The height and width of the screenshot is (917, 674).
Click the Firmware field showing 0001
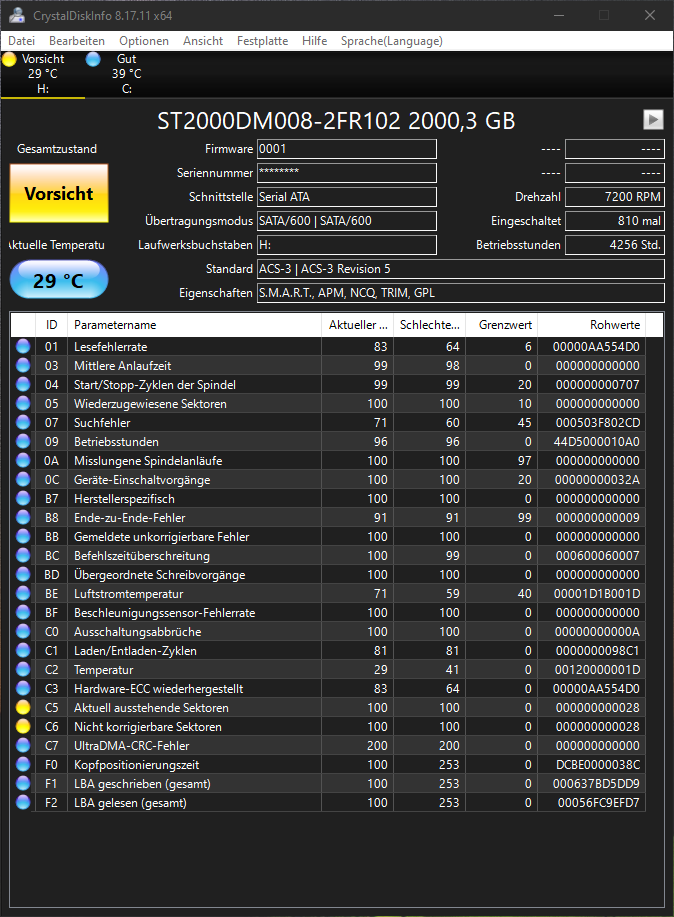347,149
